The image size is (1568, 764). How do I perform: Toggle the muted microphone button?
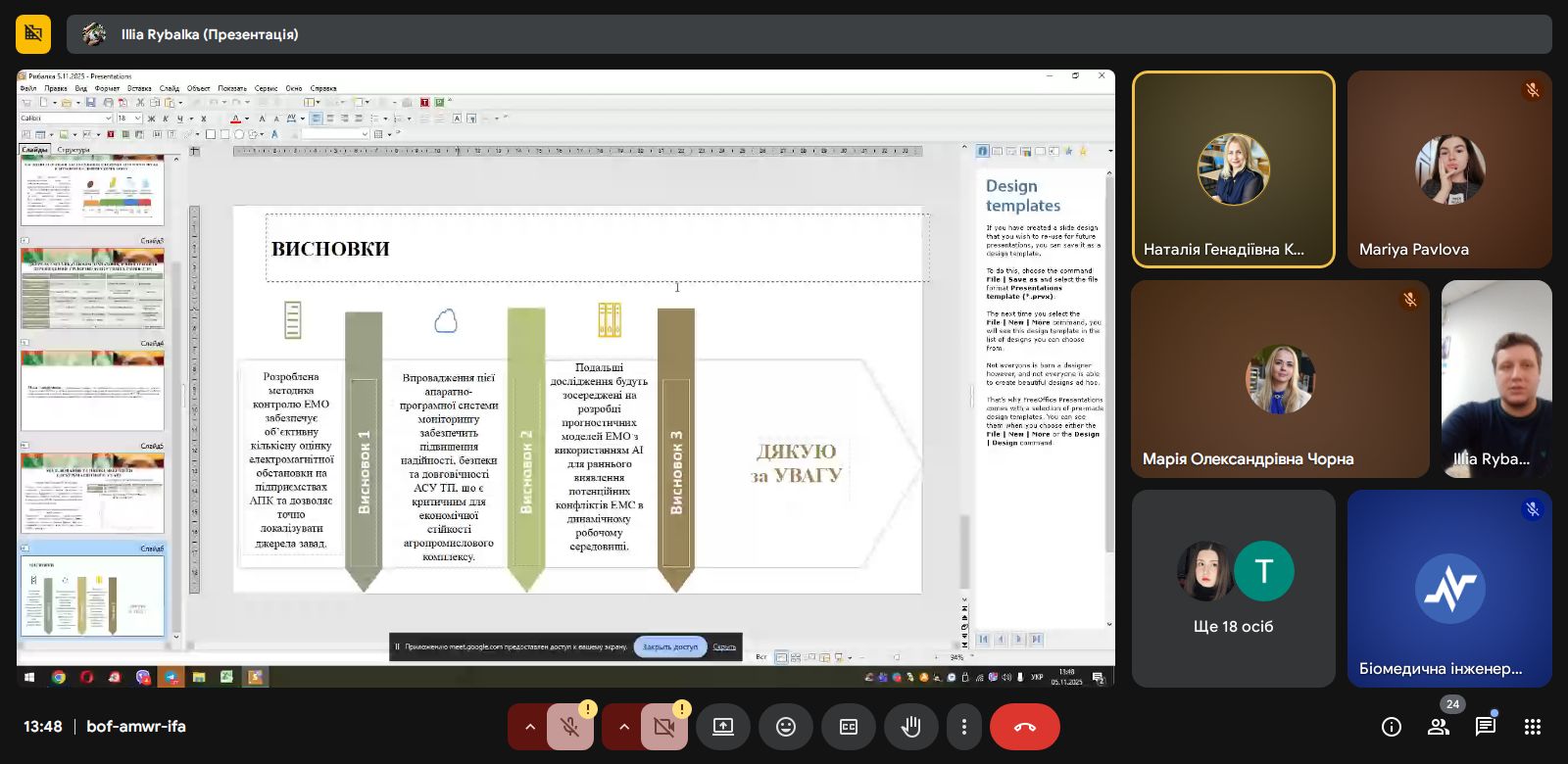pos(569,727)
